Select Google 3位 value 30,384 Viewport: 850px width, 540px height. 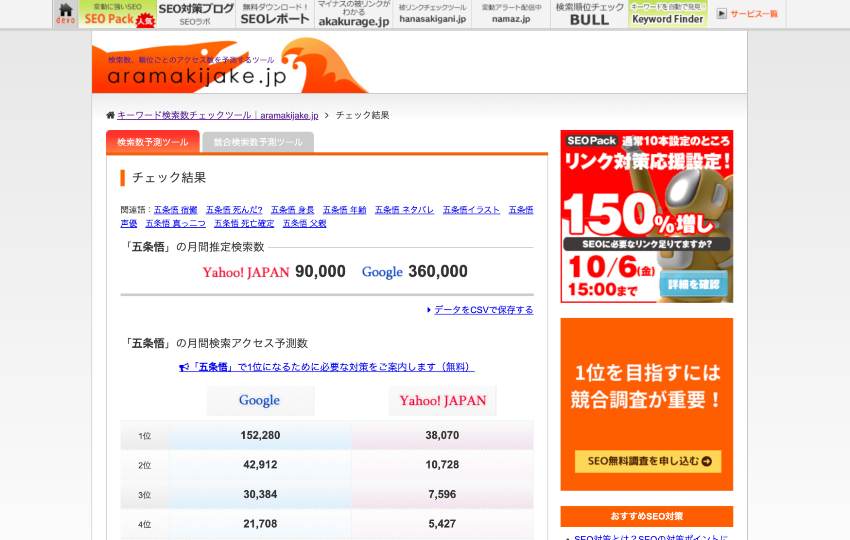(x=260, y=494)
